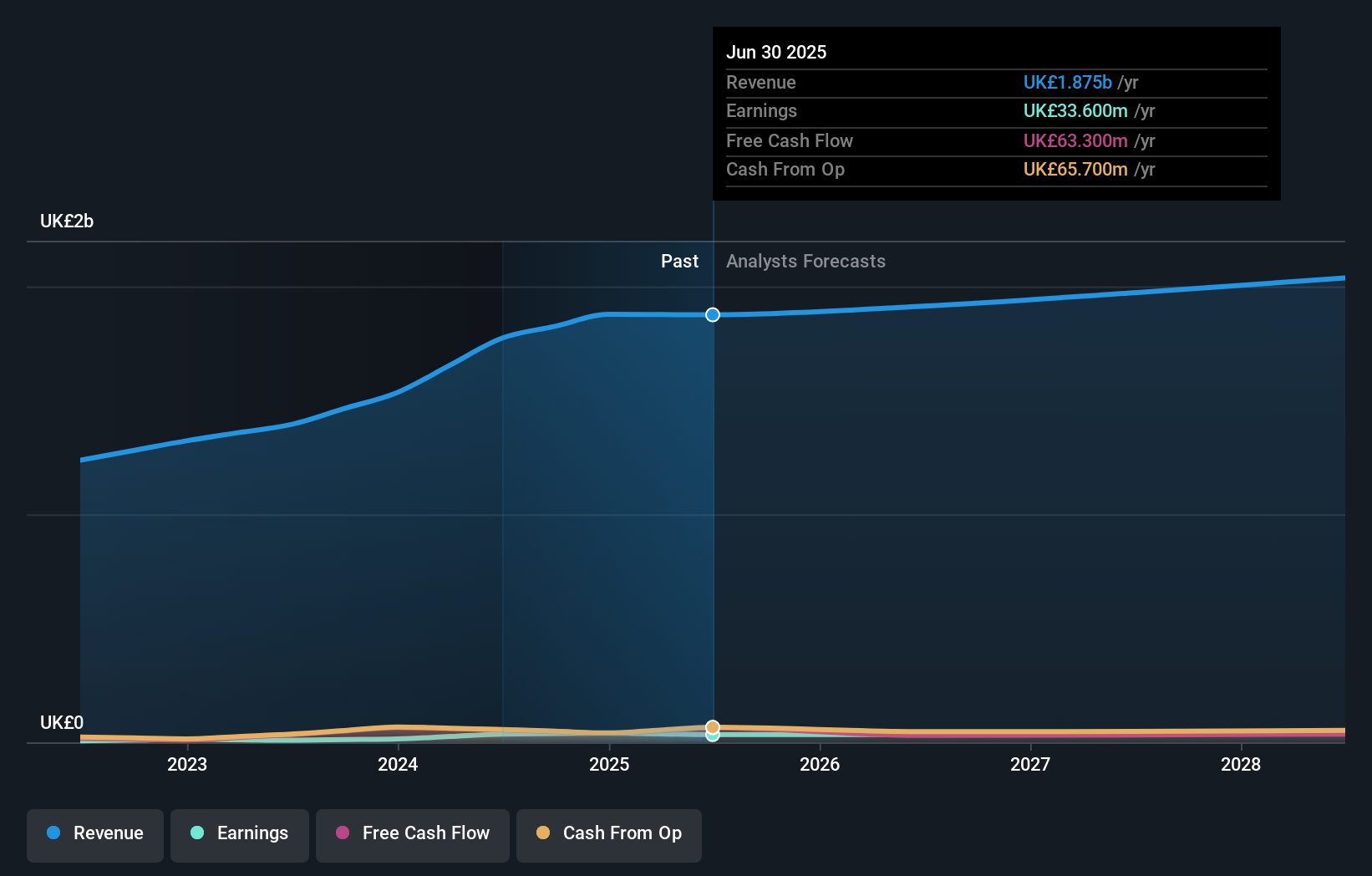Image resolution: width=1372 pixels, height=876 pixels.
Task: Select the 2026 axis label
Action: coord(821,764)
